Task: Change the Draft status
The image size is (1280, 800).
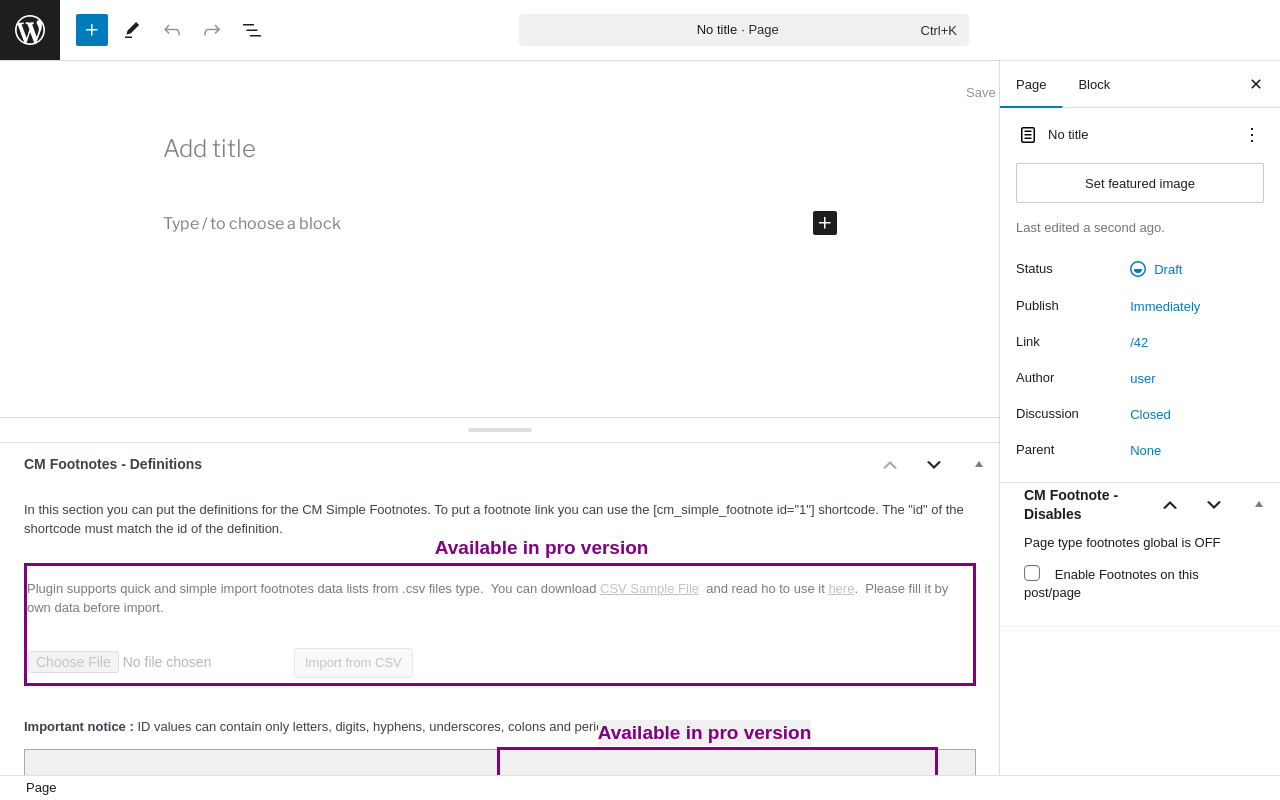Action: (x=1168, y=269)
